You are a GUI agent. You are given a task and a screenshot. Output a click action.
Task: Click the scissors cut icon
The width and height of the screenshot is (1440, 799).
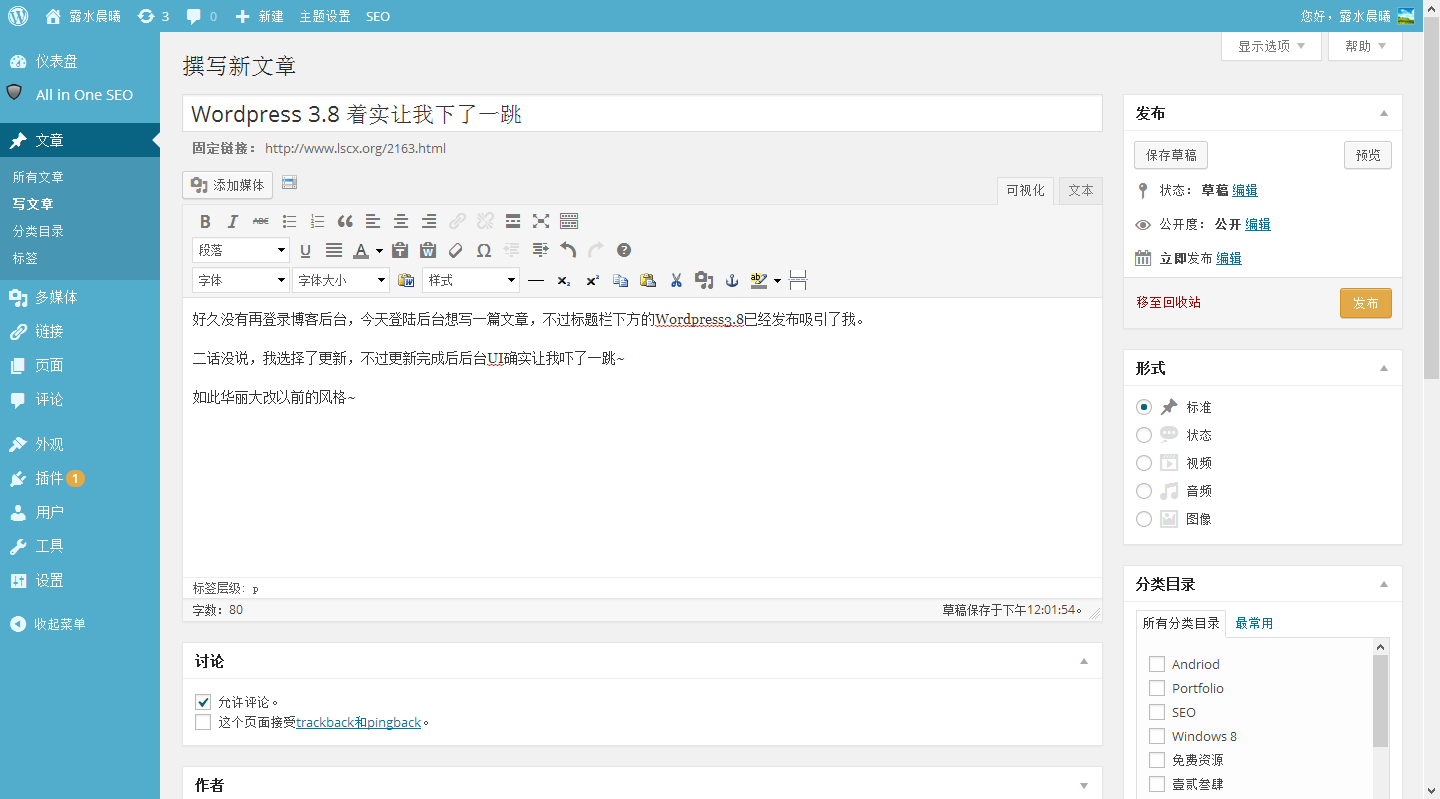tap(676, 280)
